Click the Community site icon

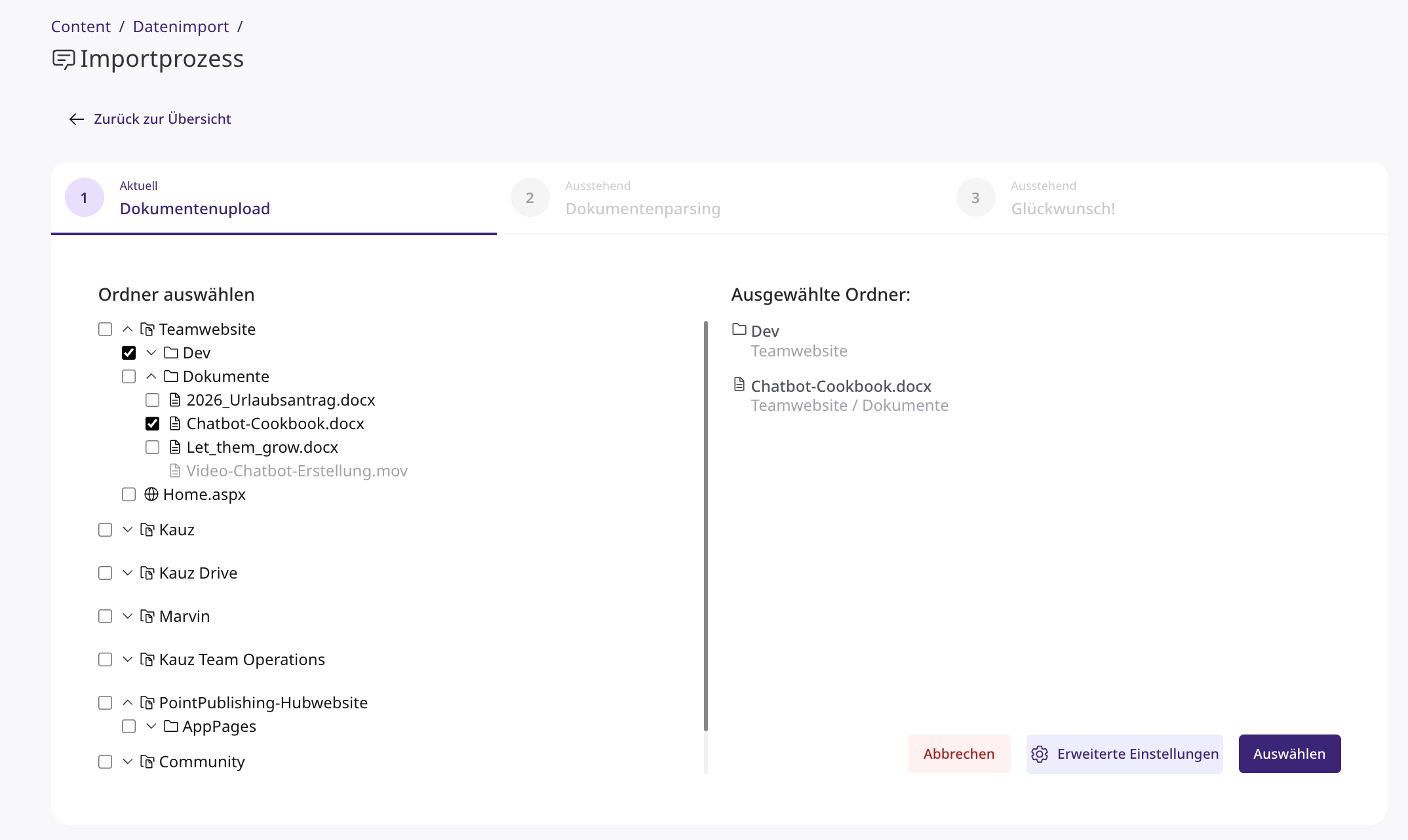[x=147, y=761]
